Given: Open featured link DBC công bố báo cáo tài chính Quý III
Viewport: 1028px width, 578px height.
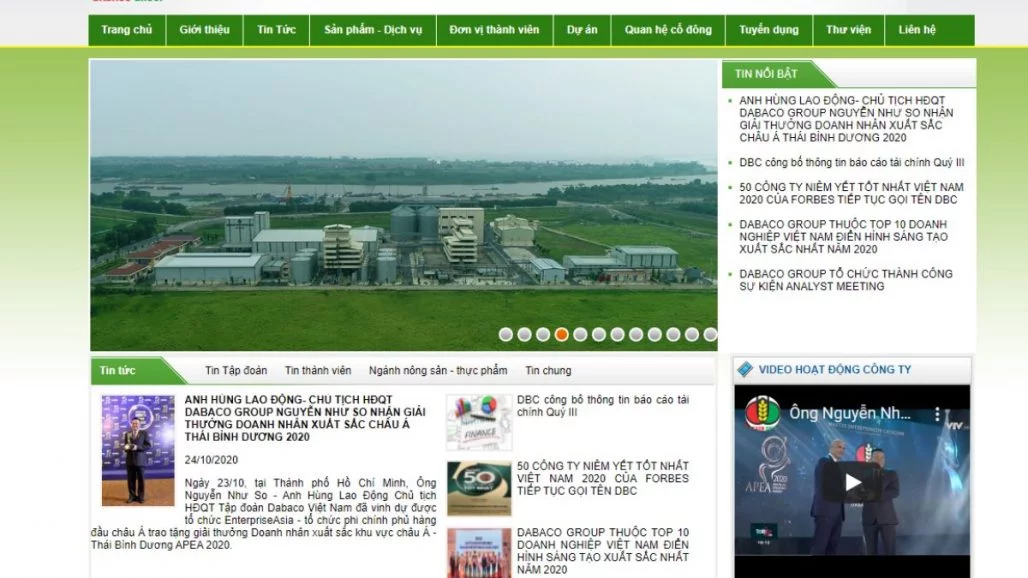Looking at the screenshot, I should (x=852, y=163).
